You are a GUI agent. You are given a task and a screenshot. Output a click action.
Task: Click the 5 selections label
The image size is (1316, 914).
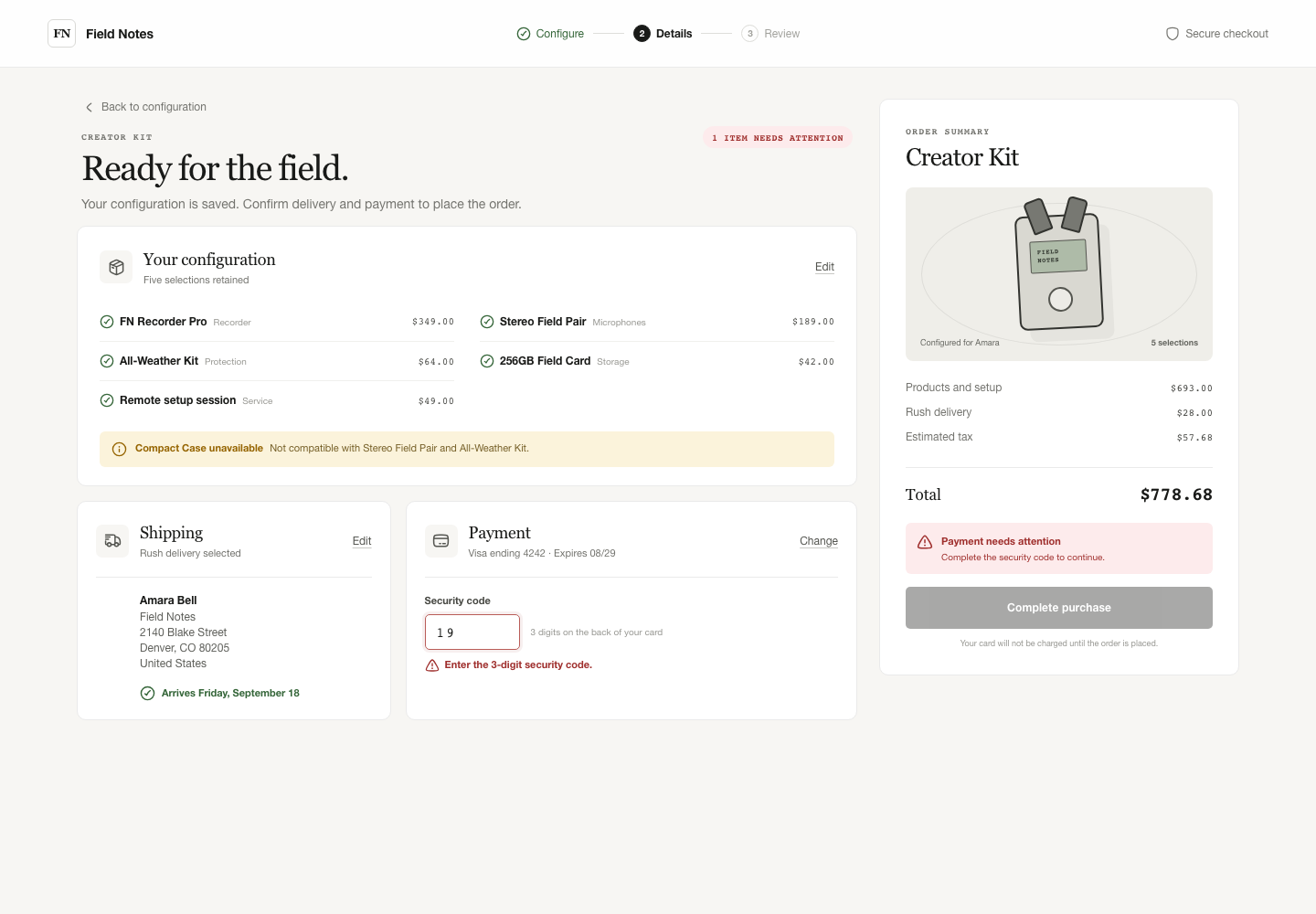pos(1174,343)
